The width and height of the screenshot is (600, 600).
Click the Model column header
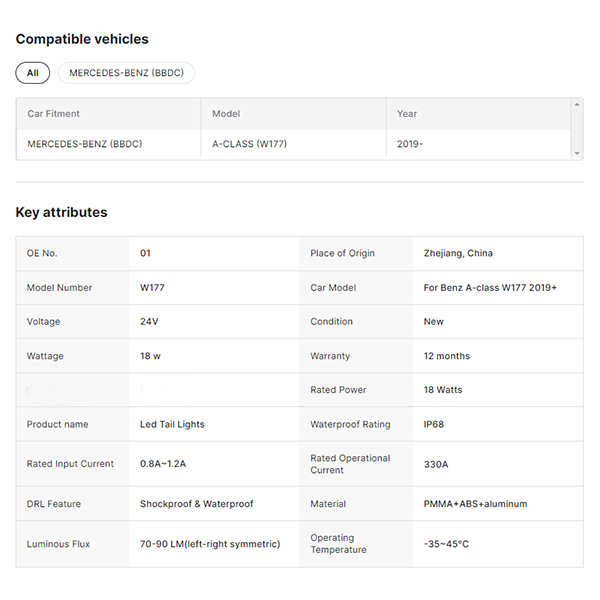click(x=226, y=114)
